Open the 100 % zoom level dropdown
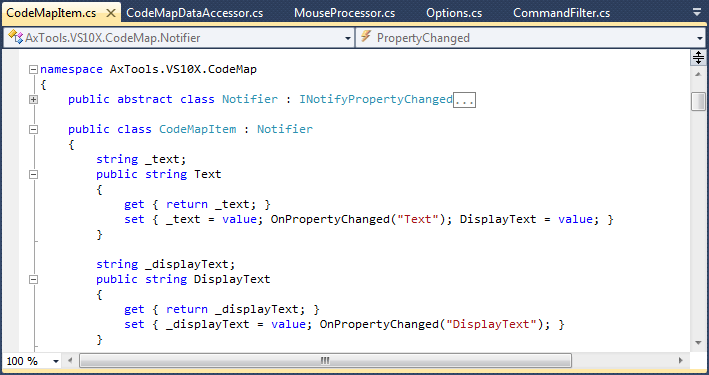Viewport: 709px width, 375px height. (32, 361)
